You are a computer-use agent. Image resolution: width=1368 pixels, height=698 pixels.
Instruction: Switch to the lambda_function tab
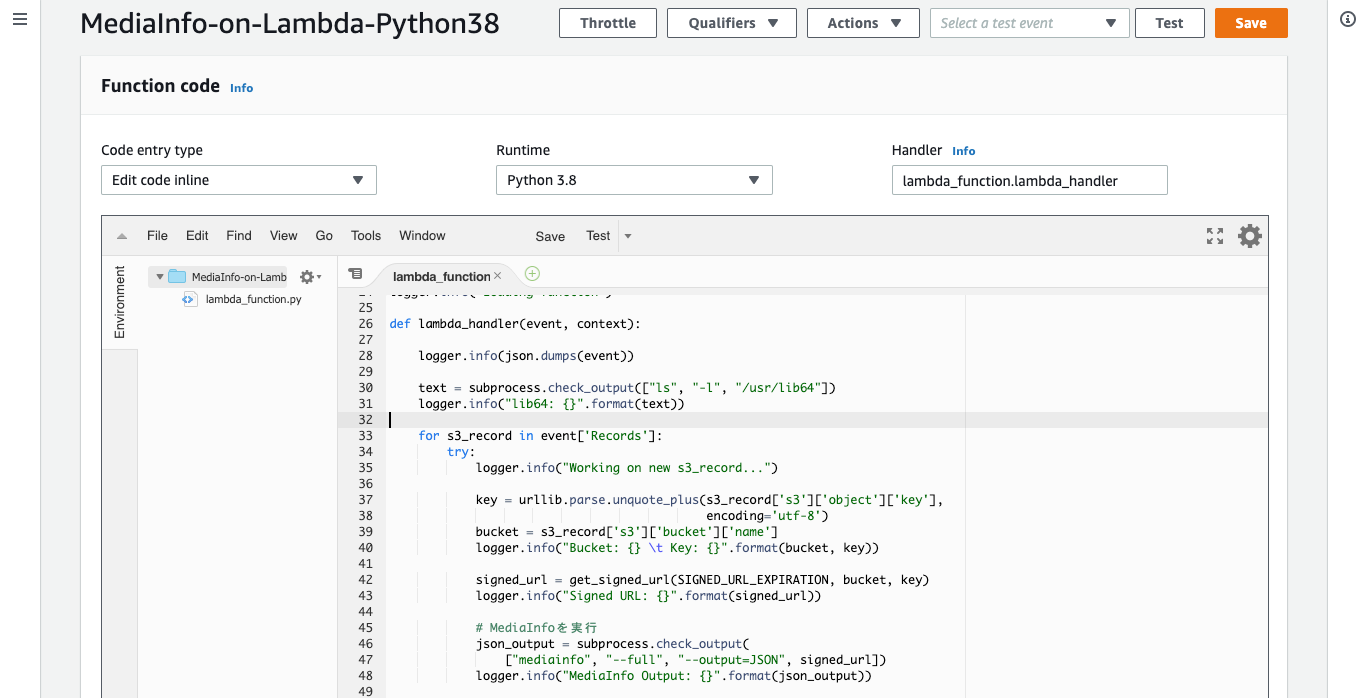click(x=444, y=275)
